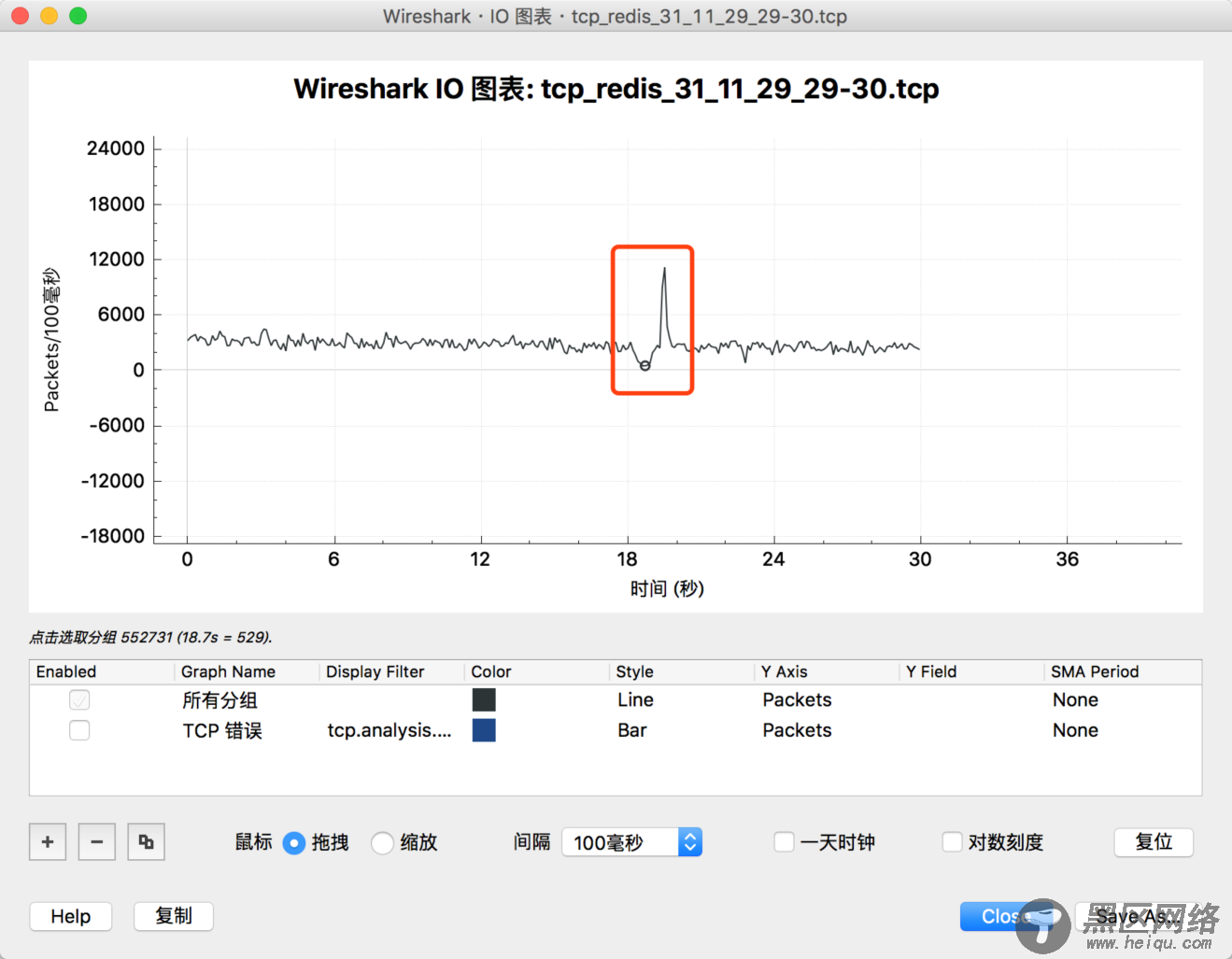Viewport: 1232px width, 959px height.
Task: Click the 复位 reset button
Action: click(x=1154, y=841)
